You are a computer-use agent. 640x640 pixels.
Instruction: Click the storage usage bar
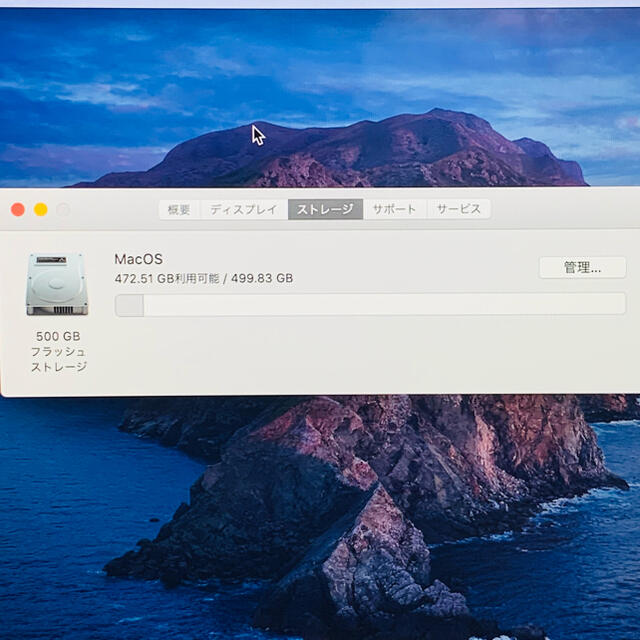click(370, 305)
